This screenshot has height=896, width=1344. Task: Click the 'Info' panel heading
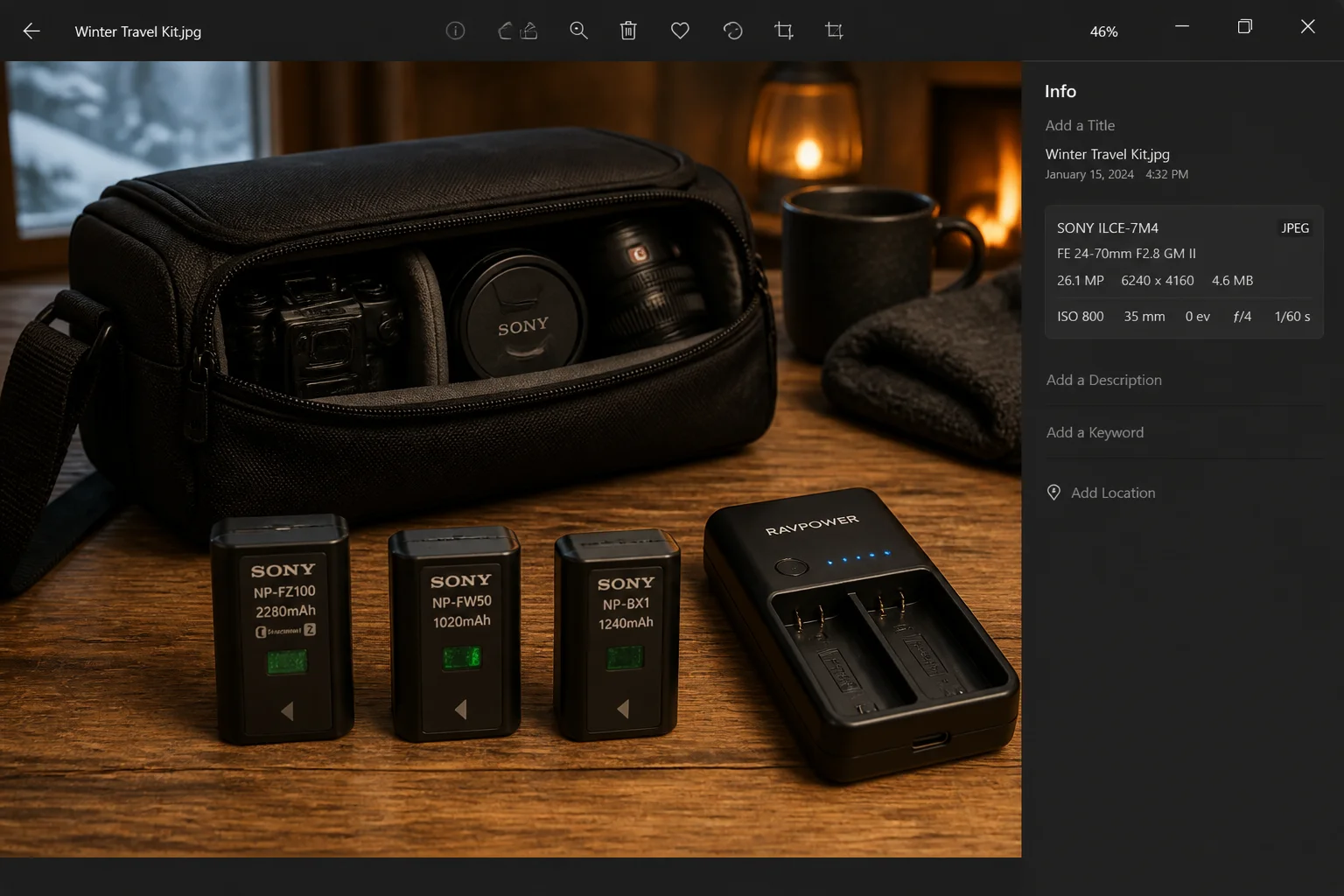click(x=1060, y=91)
